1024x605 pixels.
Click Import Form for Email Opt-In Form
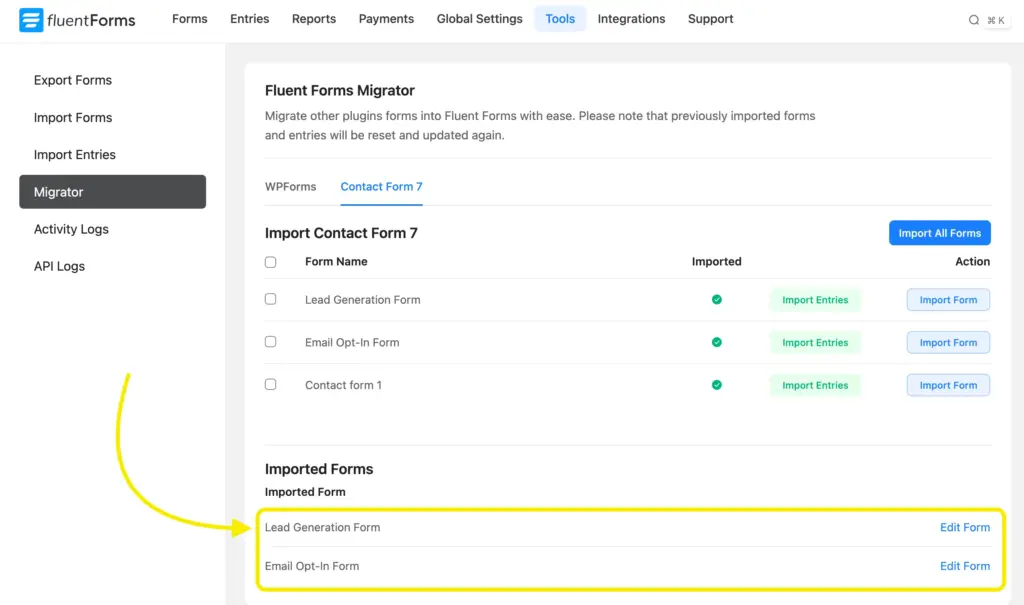pyautogui.click(x=948, y=342)
